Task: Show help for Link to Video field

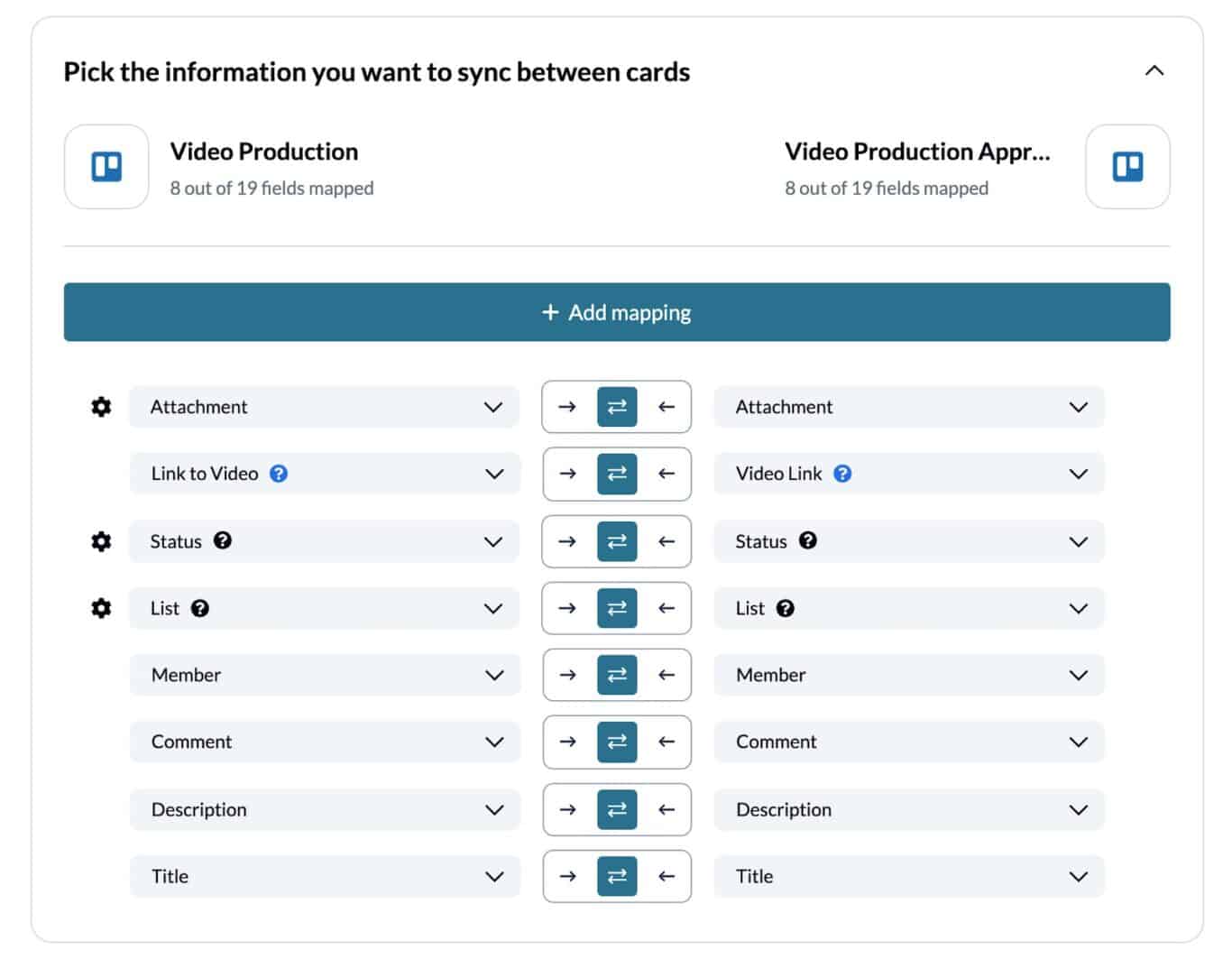Action: click(279, 474)
